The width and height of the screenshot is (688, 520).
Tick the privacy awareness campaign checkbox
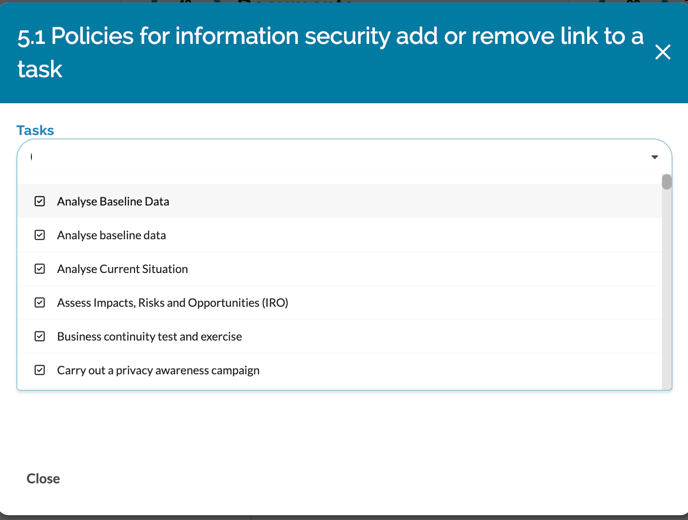tap(40, 370)
